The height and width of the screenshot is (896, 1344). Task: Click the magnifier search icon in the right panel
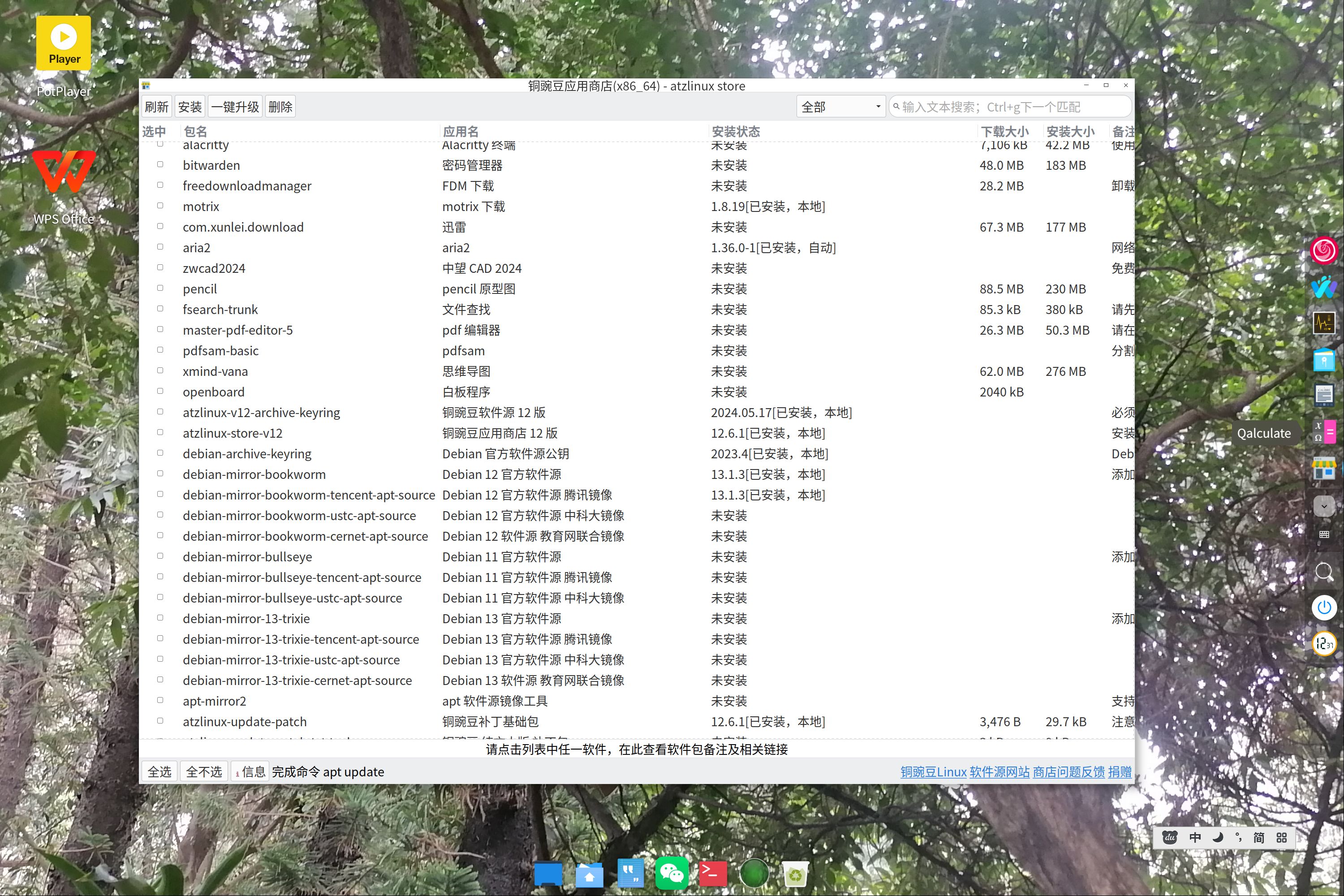tap(1323, 571)
